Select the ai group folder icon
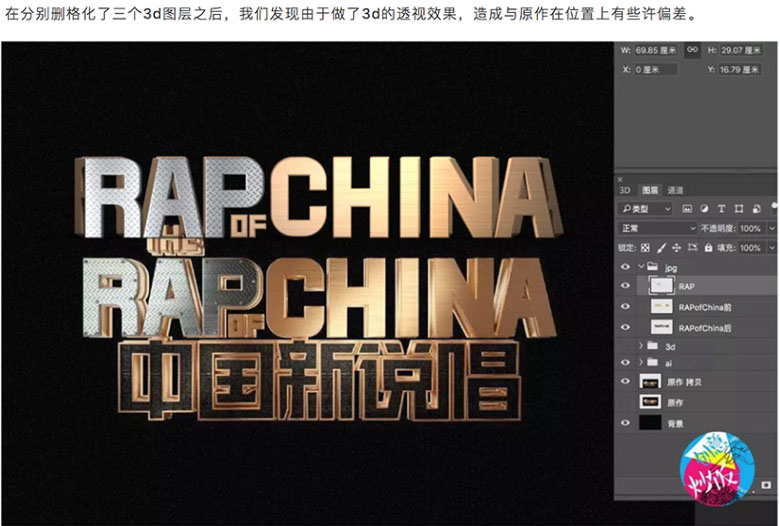This screenshot has width=780, height=526. [653, 362]
